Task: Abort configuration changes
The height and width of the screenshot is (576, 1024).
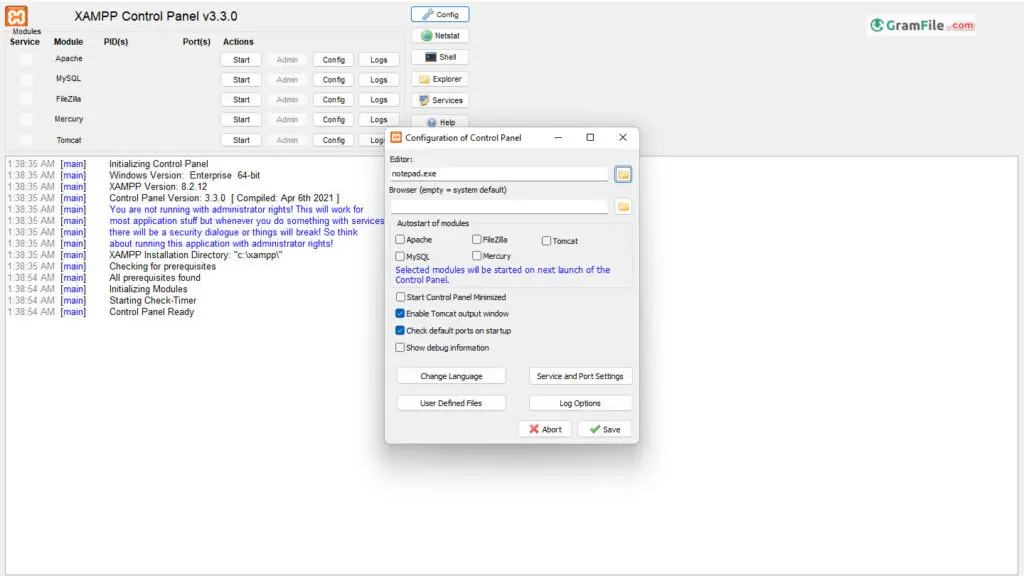Action: 545,429
